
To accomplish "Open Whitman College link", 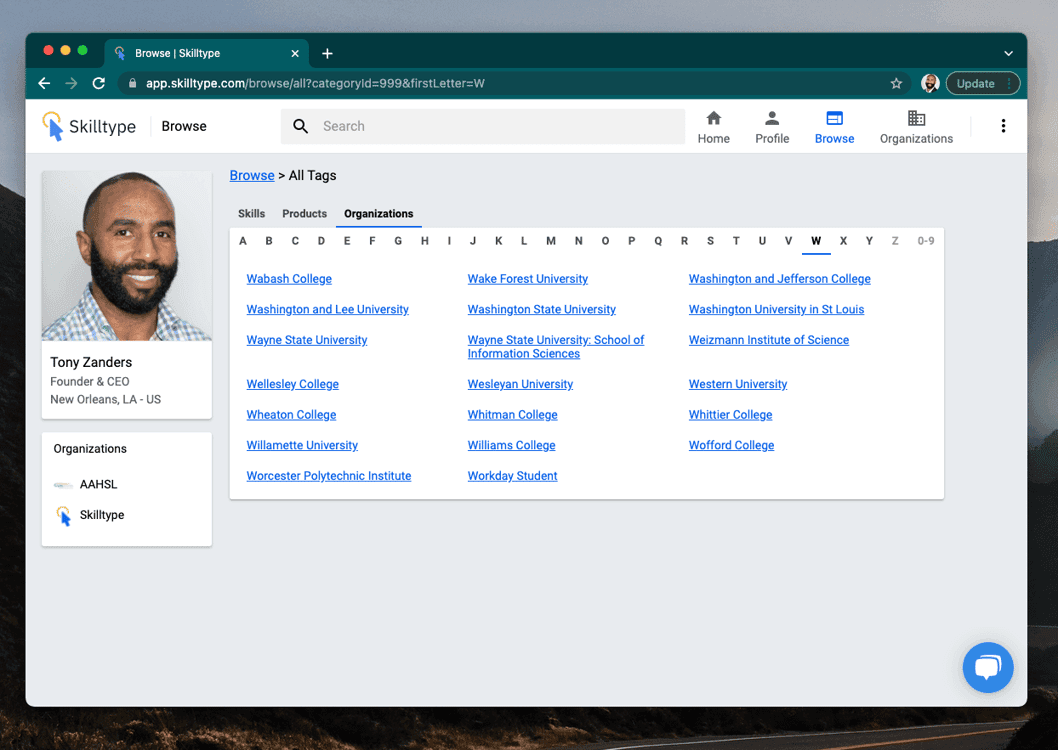I will pos(512,415).
